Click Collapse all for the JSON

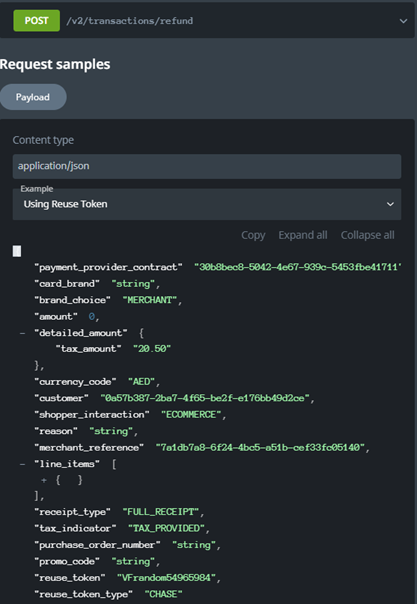(367, 235)
